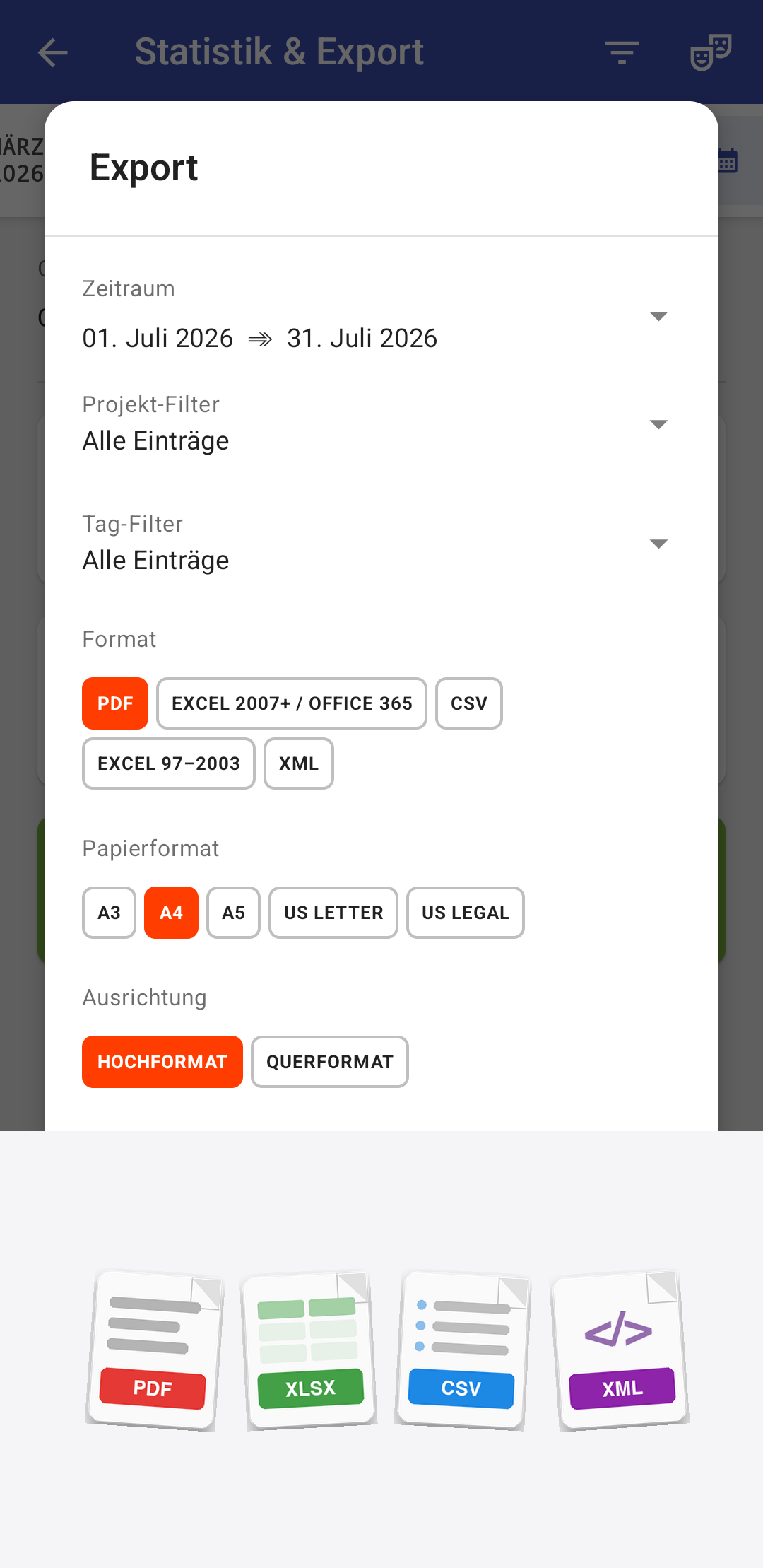Choose Excel 2007+ / Office 365 format
Screen dimensions: 763x1568
[x=292, y=703]
